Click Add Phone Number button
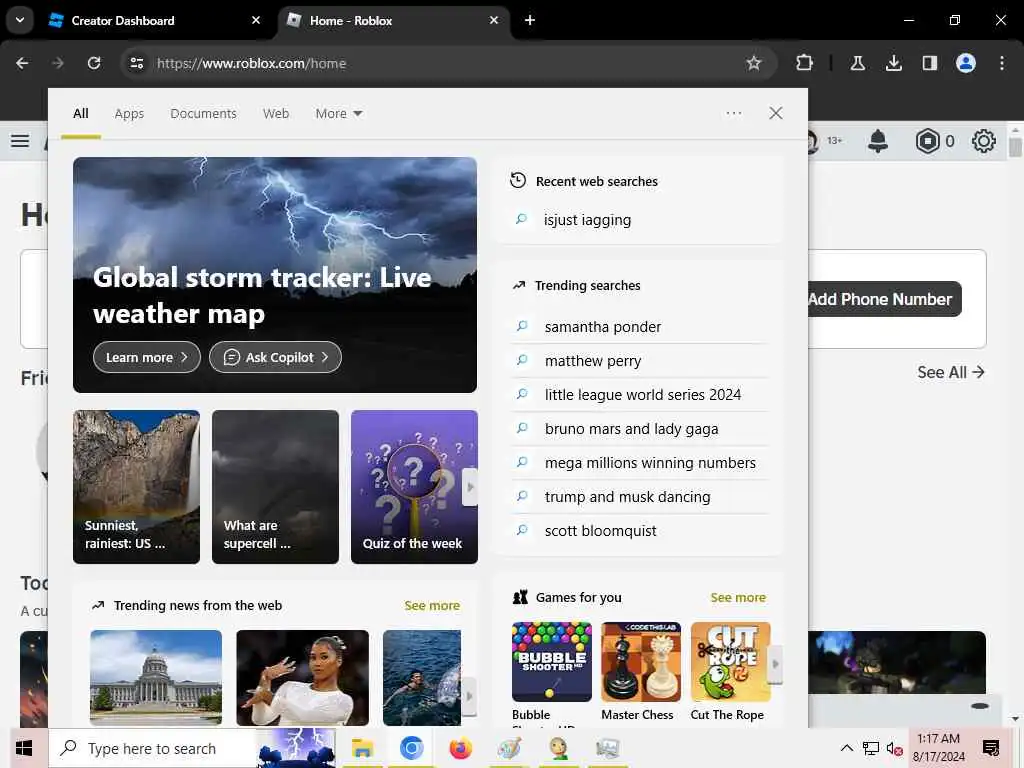Image resolution: width=1024 pixels, height=768 pixels. click(x=884, y=299)
